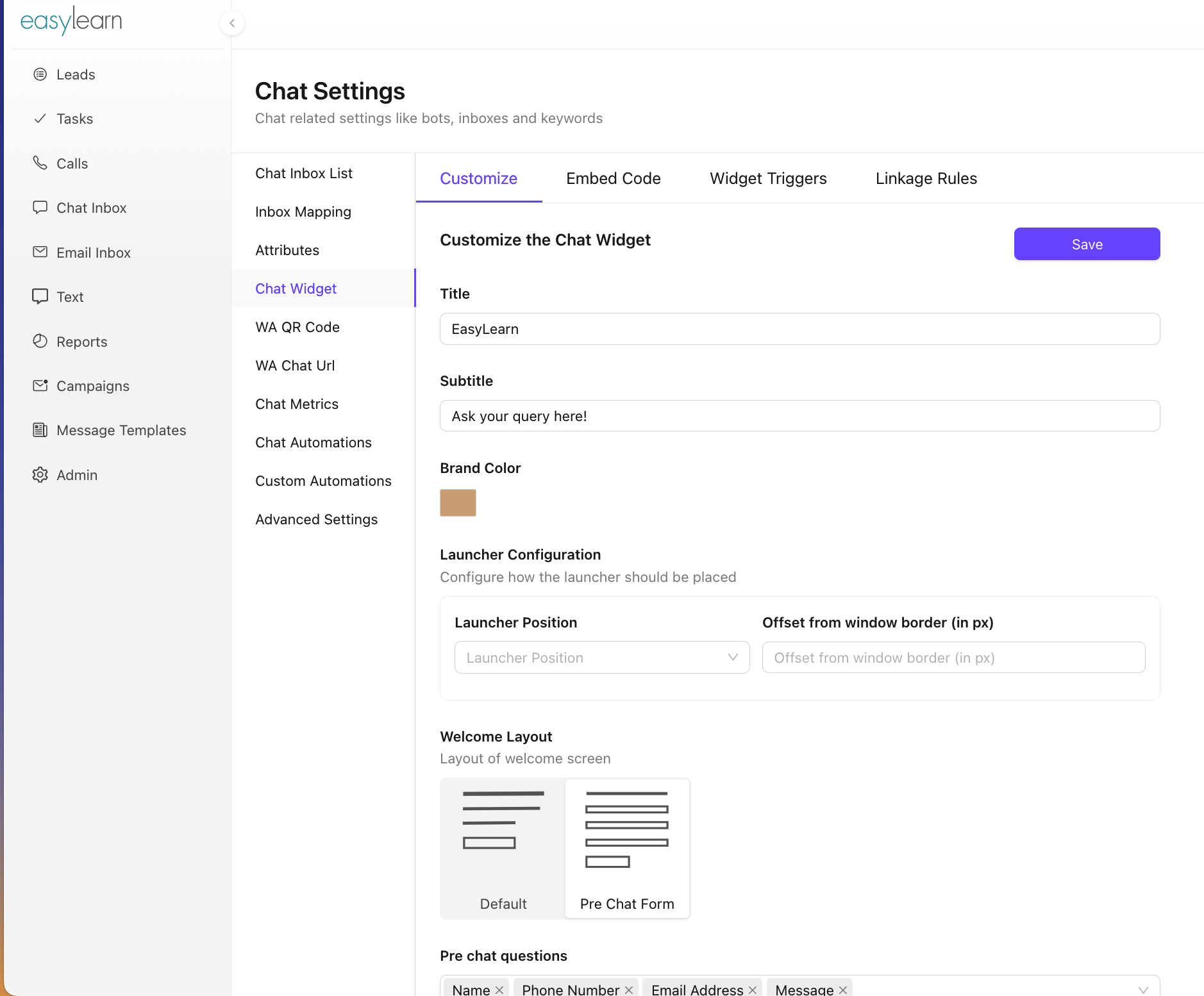This screenshot has height=996, width=1204.
Task: Click the Email Inbox envelope icon
Action: pyautogui.click(x=40, y=252)
